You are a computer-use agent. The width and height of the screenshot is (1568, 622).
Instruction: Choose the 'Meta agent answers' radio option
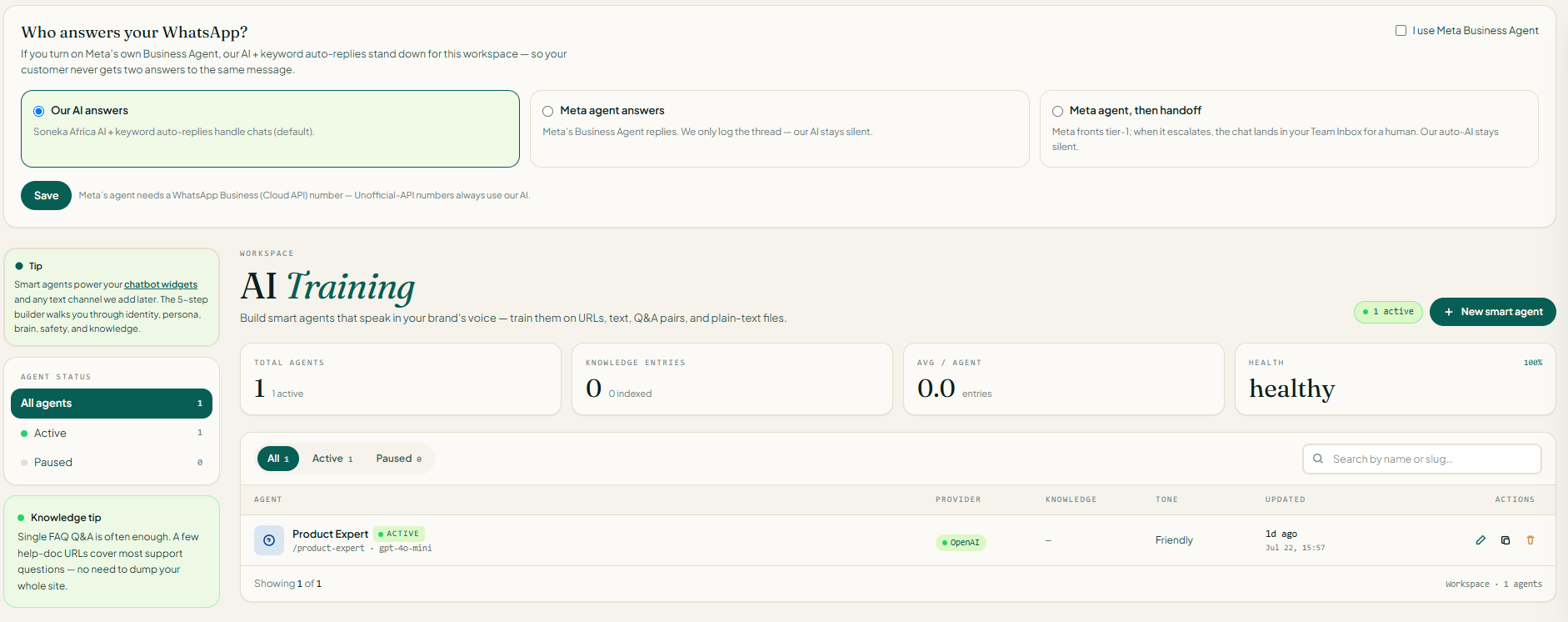coord(547,111)
